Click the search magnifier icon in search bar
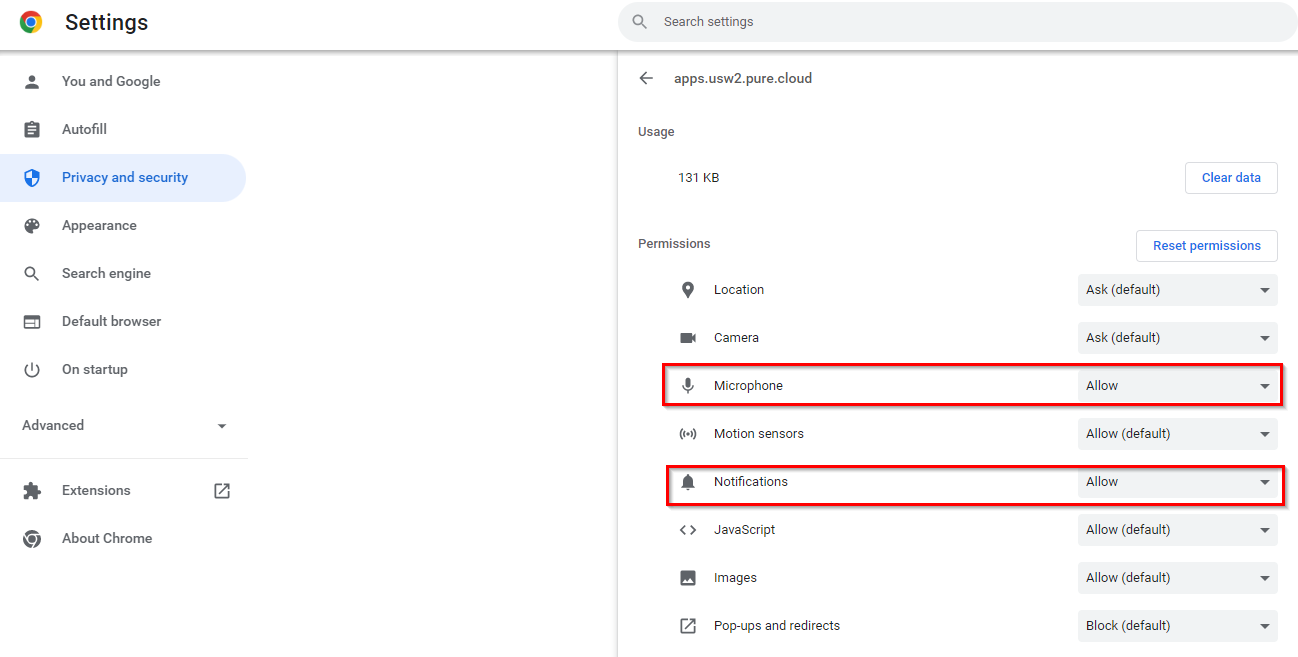The height and width of the screenshot is (657, 1298). (x=640, y=22)
